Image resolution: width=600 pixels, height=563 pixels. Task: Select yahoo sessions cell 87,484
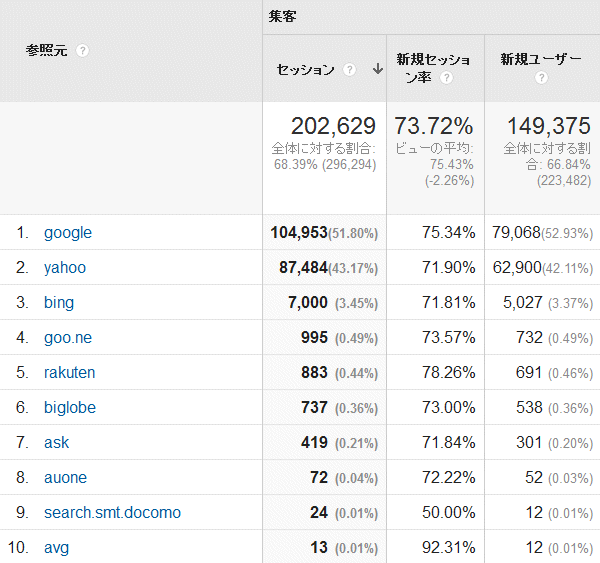[x=303, y=268]
